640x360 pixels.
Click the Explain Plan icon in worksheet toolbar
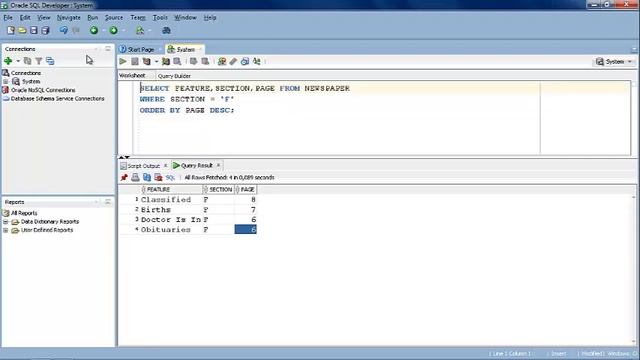point(146,62)
